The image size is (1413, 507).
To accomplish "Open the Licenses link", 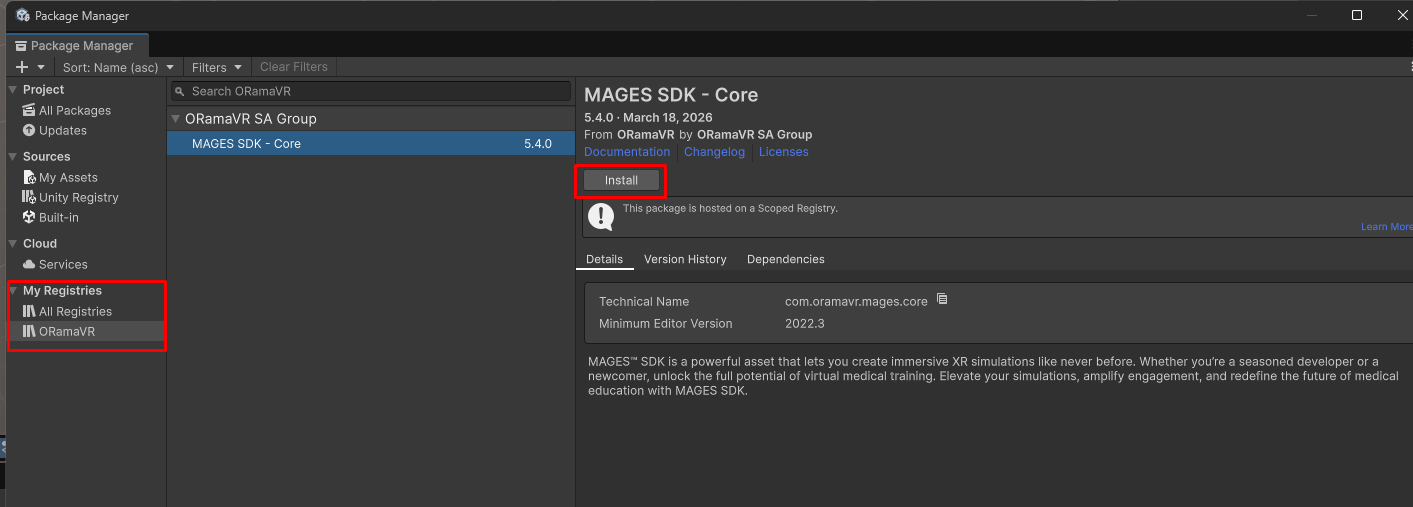I will pyautogui.click(x=783, y=152).
